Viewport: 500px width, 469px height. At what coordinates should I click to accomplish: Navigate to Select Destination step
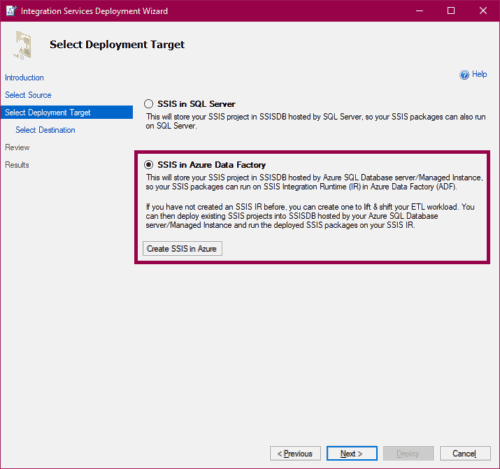pos(45,130)
